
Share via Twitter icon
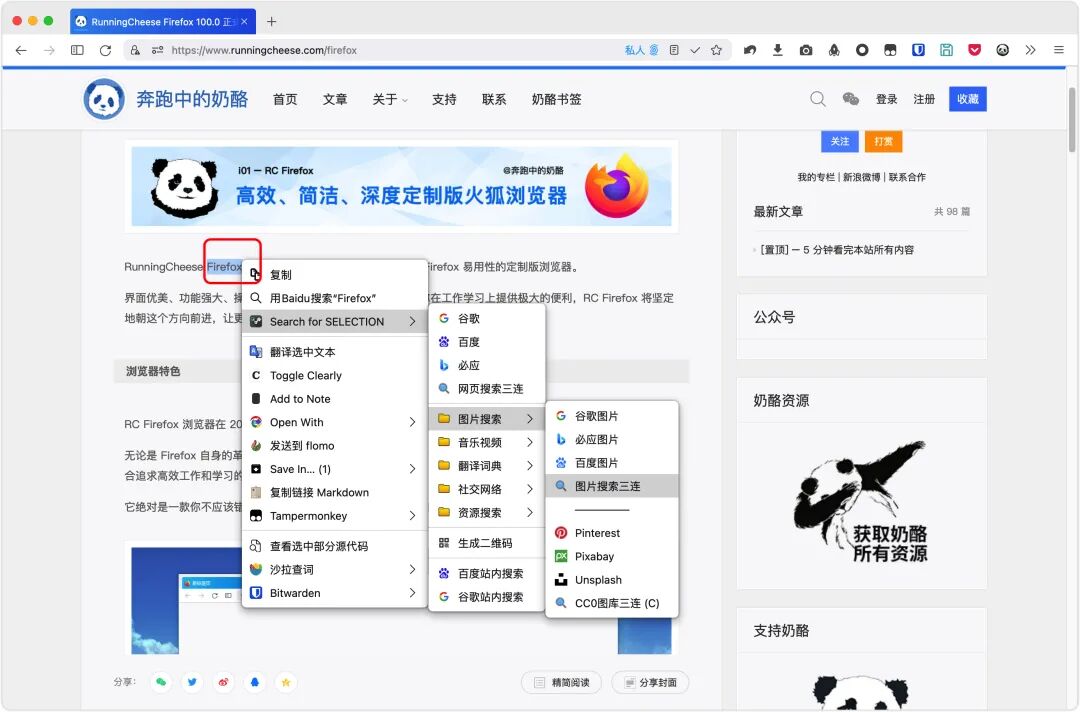[192, 682]
